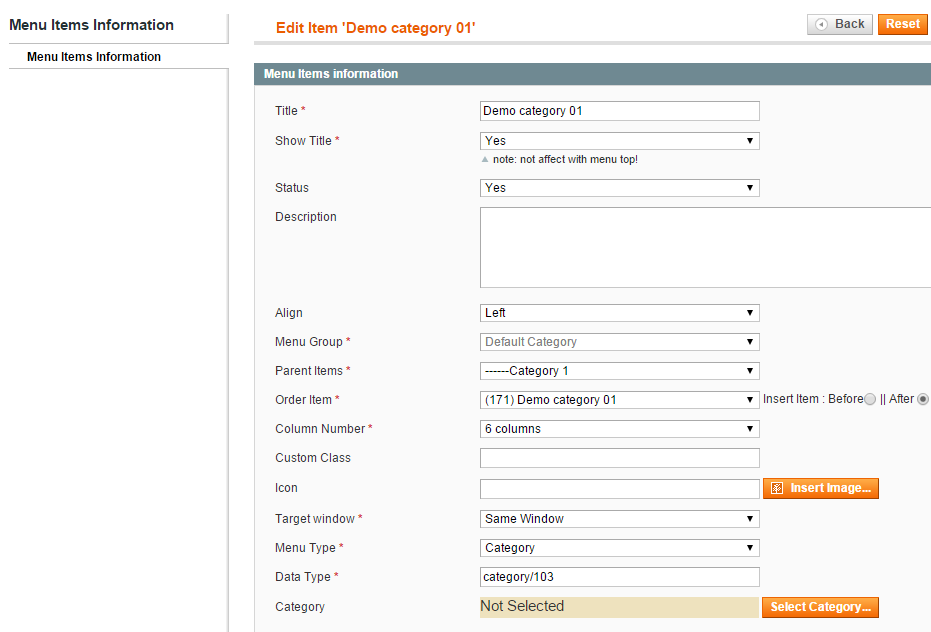The height and width of the screenshot is (632, 931).
Task: Click the Select Category button
Action: [x=820, y=607]
